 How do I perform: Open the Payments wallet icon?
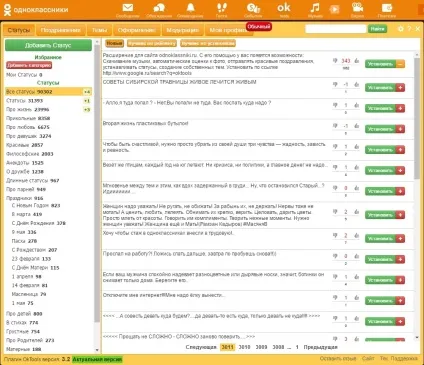pyautogui.click(x=387, y=8)
